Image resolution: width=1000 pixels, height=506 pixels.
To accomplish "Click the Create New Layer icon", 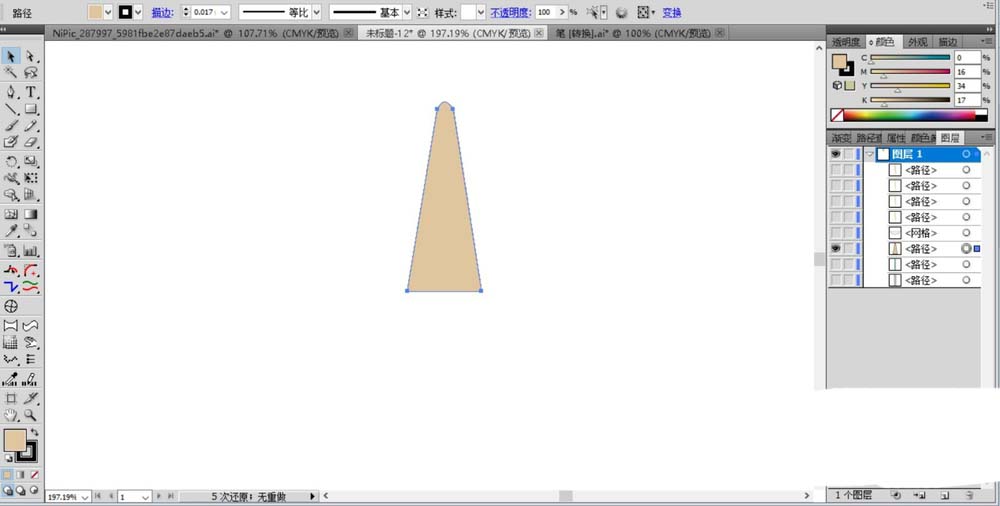I will click(945, 495).
